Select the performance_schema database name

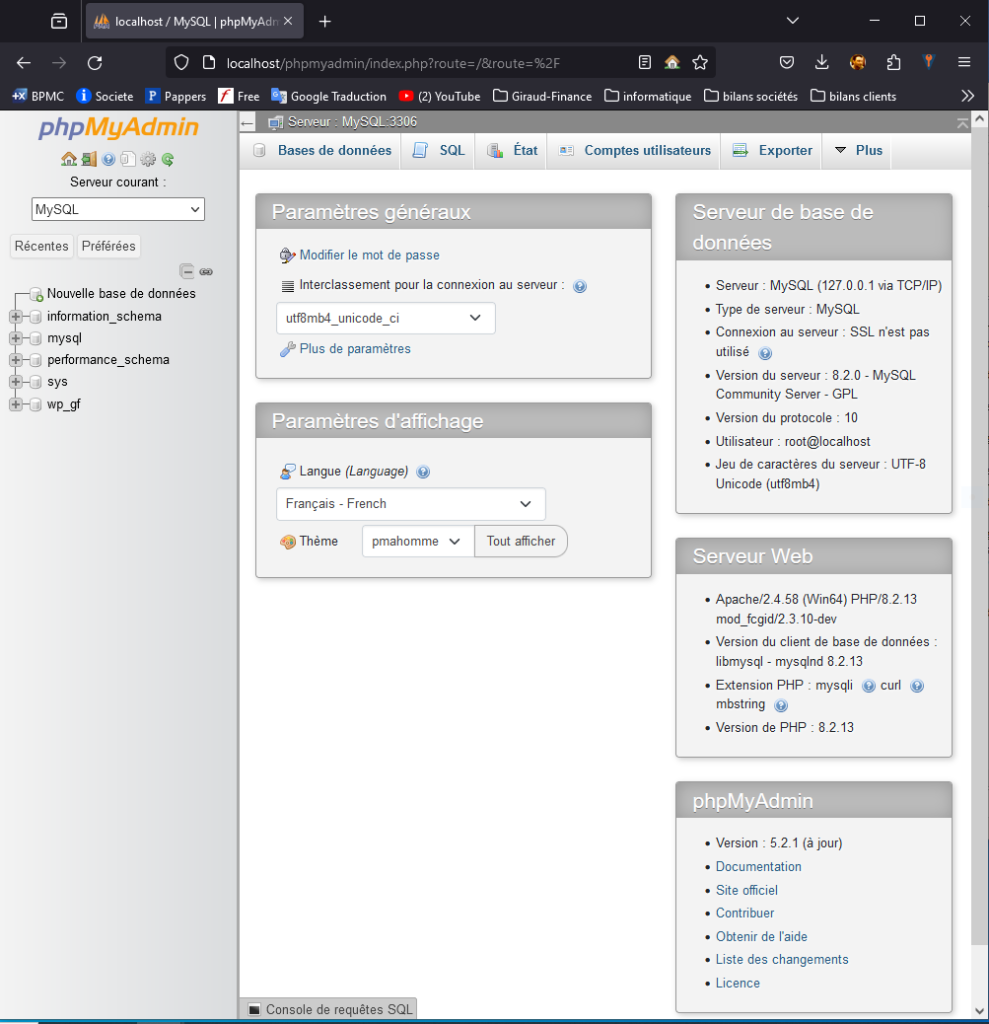click(108, 360)
